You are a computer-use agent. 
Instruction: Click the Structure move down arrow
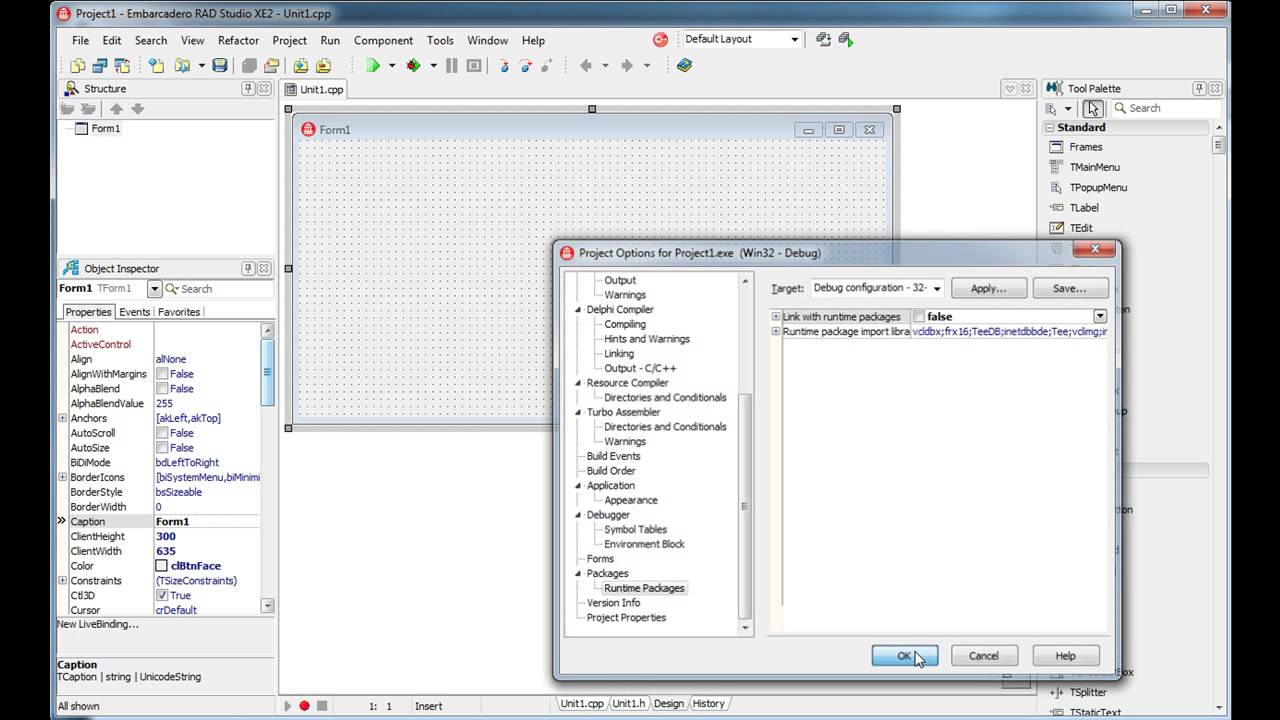click(138, 109)
